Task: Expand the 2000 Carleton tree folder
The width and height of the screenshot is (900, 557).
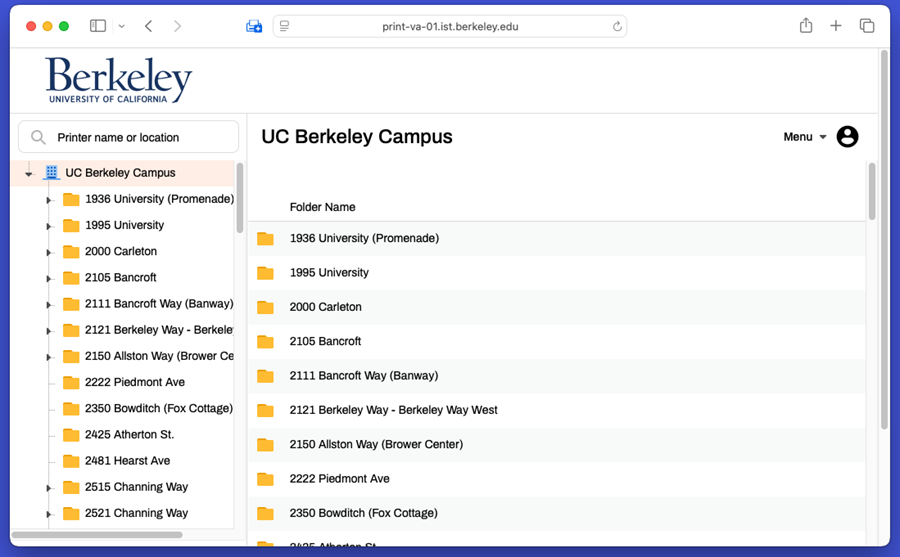Action: pyautogui.click(x=48, y=252)
